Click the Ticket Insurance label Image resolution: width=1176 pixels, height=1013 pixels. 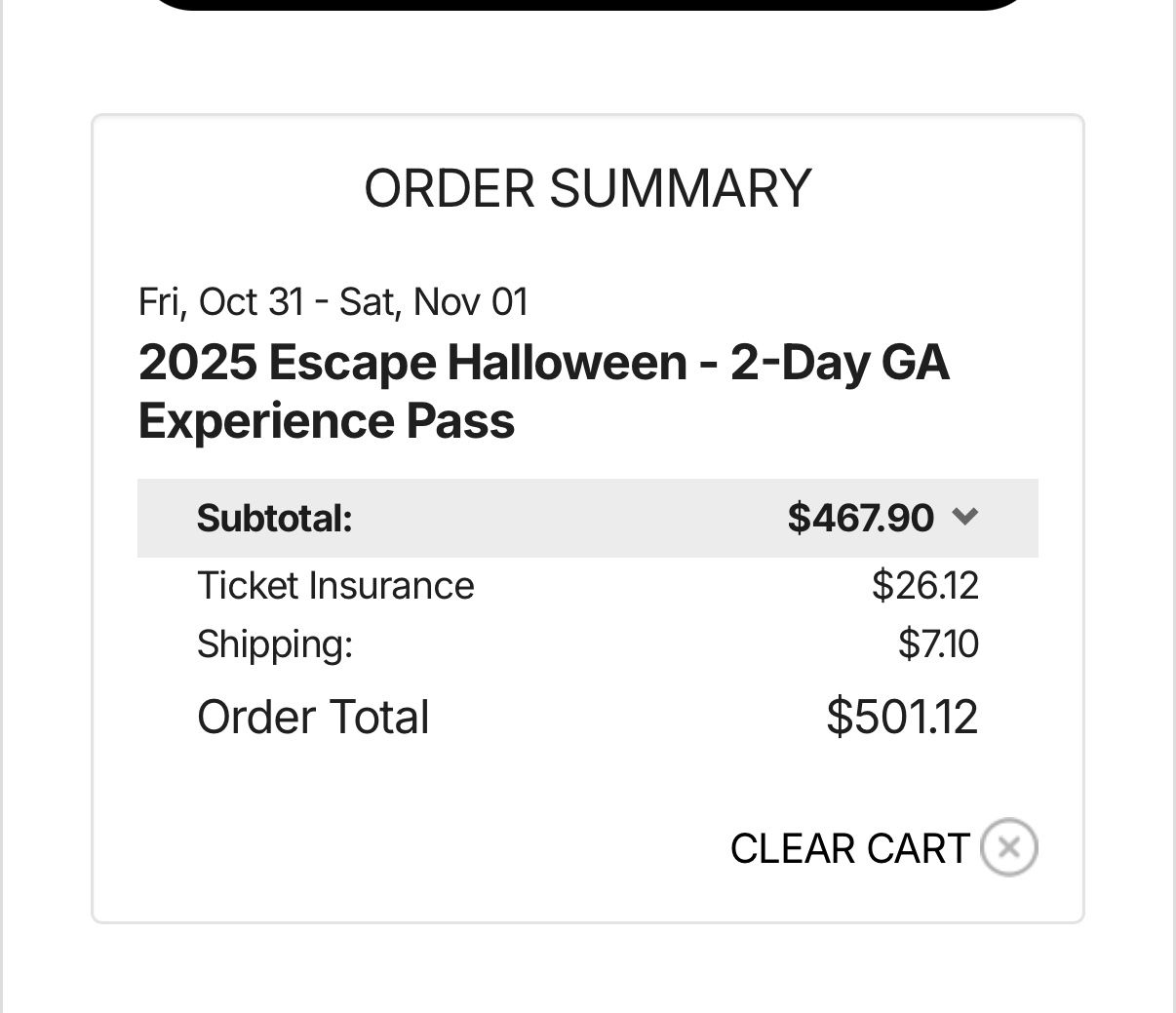(x=335, y=586)
